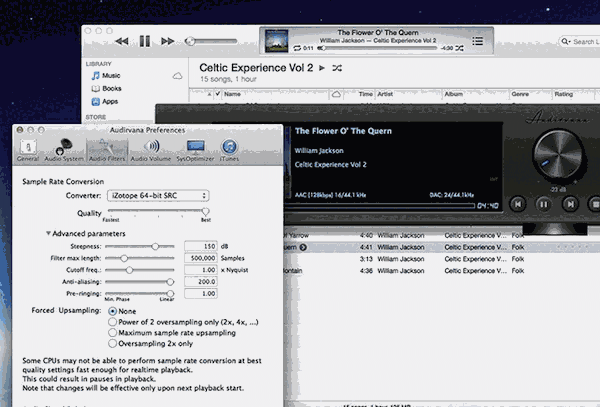Click checkmark column header in iTunes
The width and height of the screenshot is (600, 407).
218,94
